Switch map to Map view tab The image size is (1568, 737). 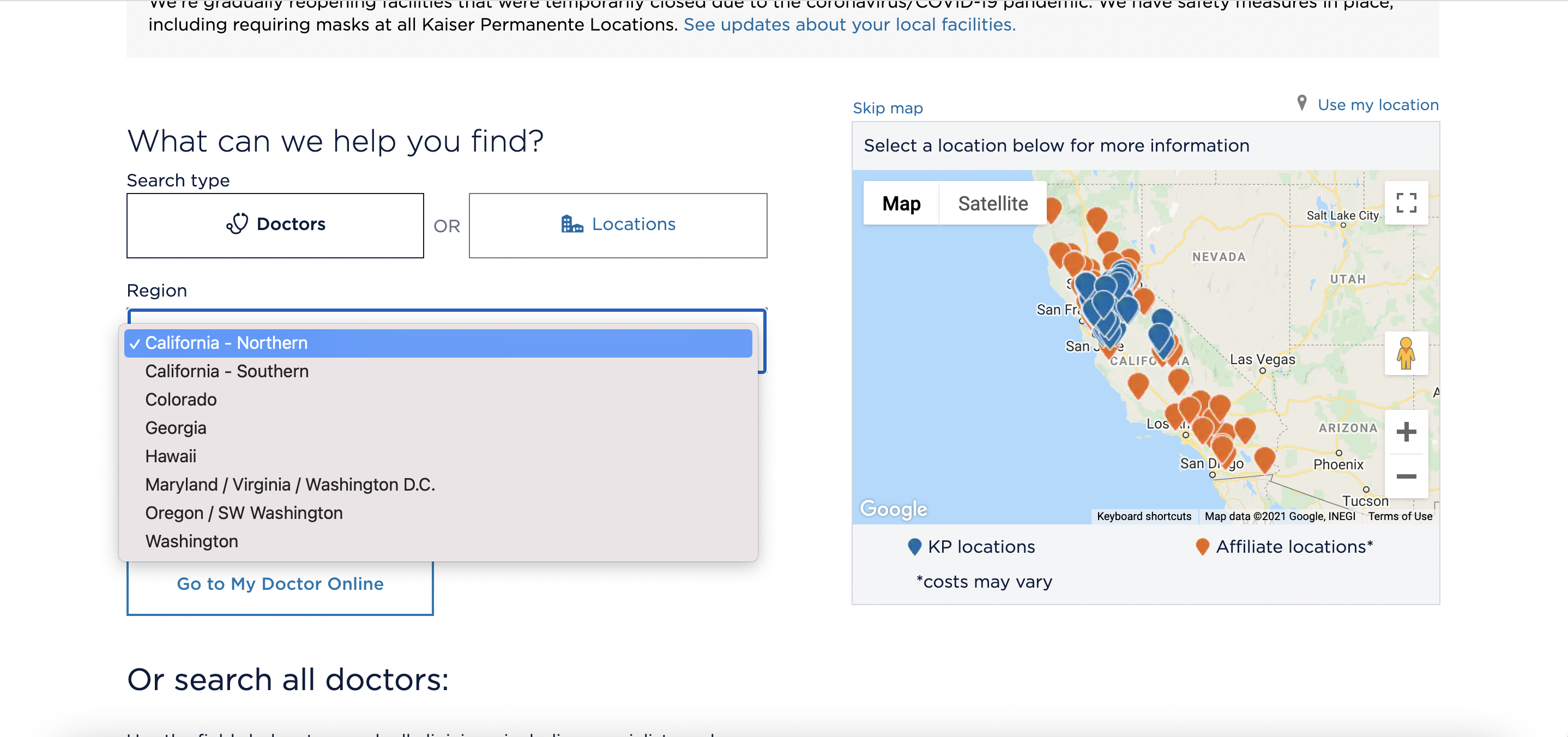pos(901,203)
